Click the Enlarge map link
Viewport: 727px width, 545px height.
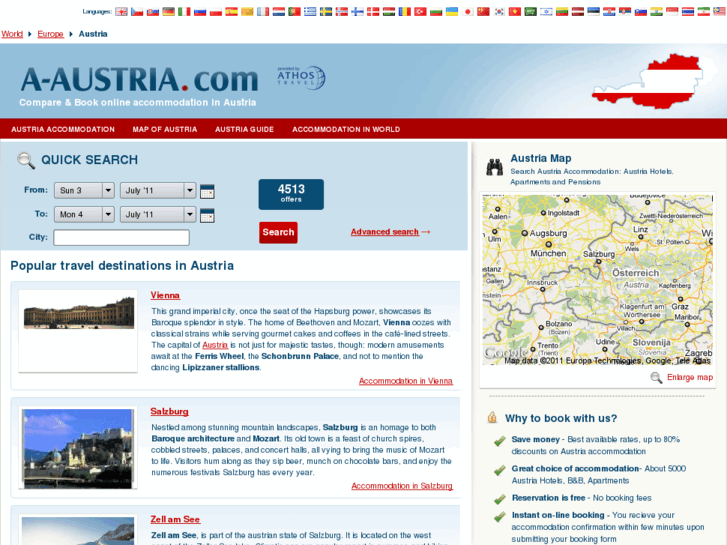(x=690, y=377)
